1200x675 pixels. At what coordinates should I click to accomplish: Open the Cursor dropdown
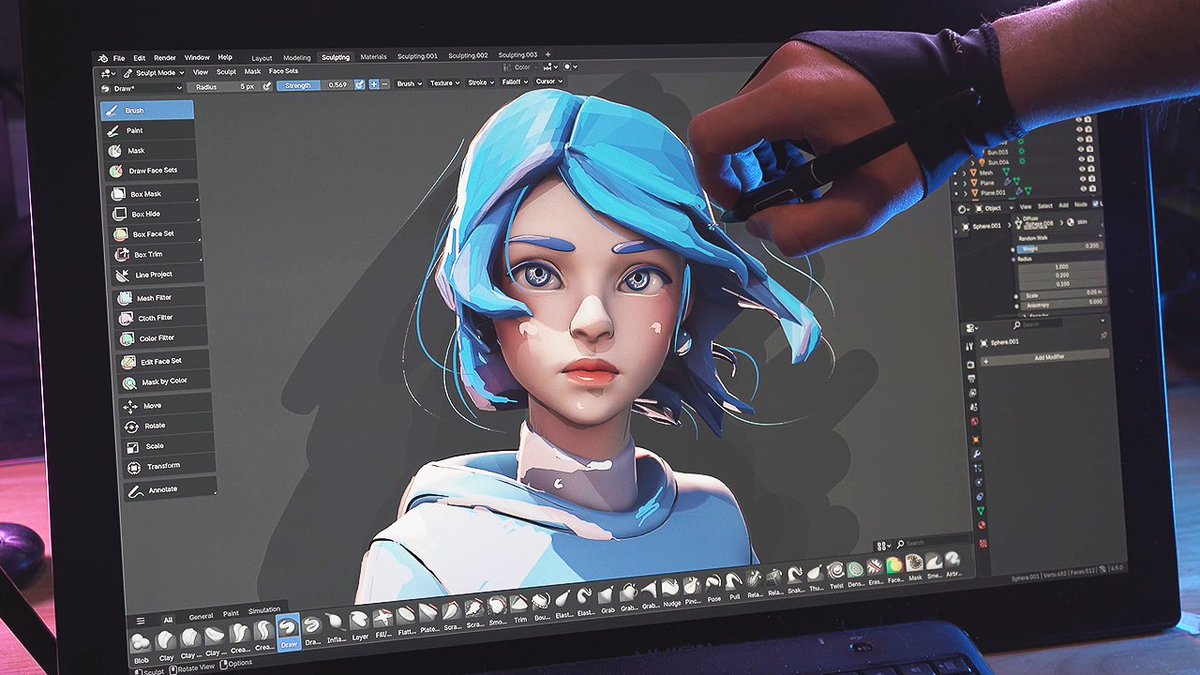(548, 81)
